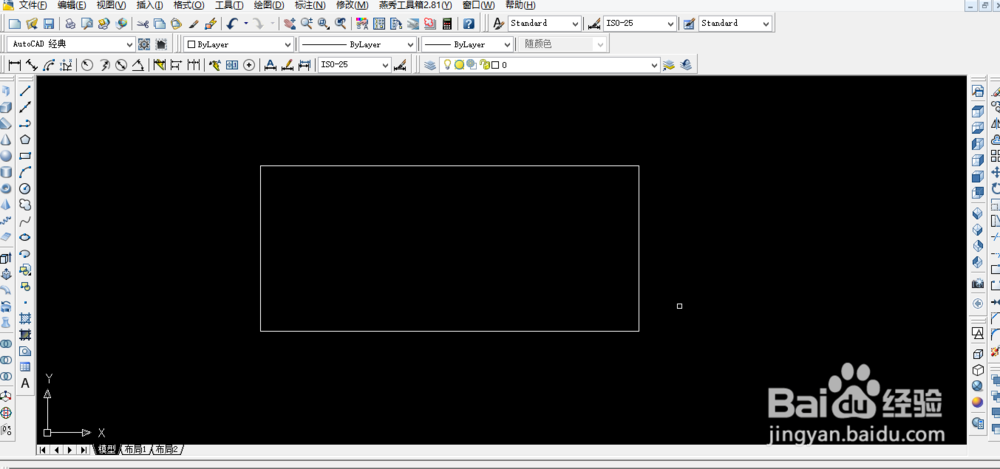
Task: Click the Diameter dimension icon
Action: tap(121, 65)
